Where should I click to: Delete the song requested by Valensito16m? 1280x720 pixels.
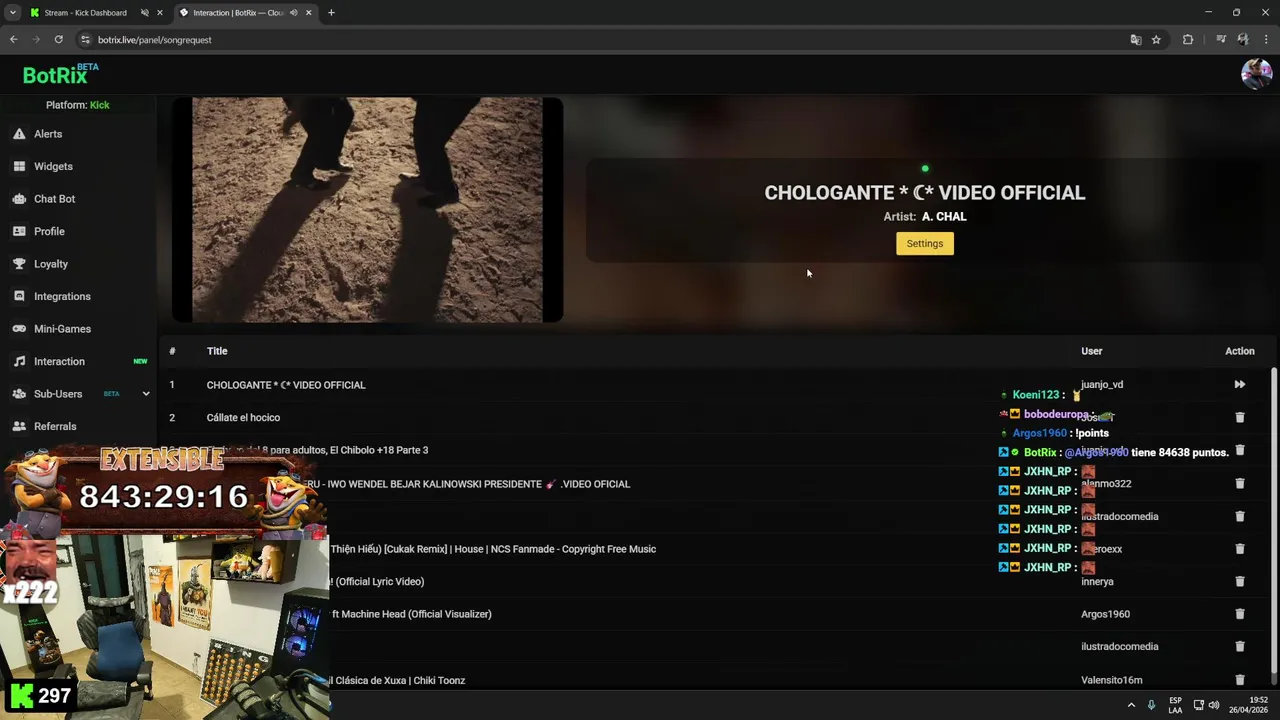click(x=1239, y=680)
